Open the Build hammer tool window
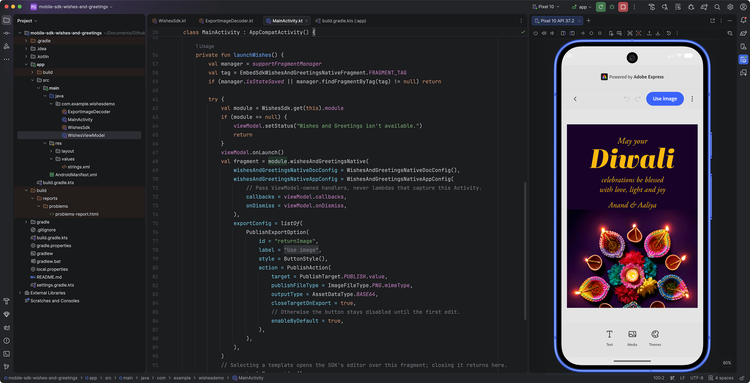The height and width of the screenshot is (383, 750). point(6,302)
